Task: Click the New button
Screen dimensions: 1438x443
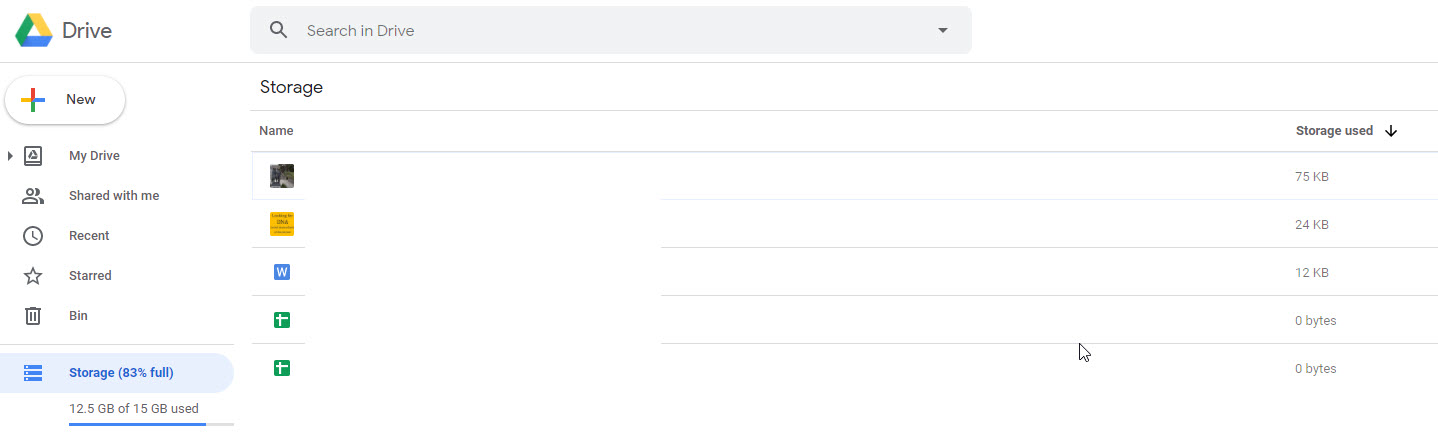Action: tap(65, 100)
